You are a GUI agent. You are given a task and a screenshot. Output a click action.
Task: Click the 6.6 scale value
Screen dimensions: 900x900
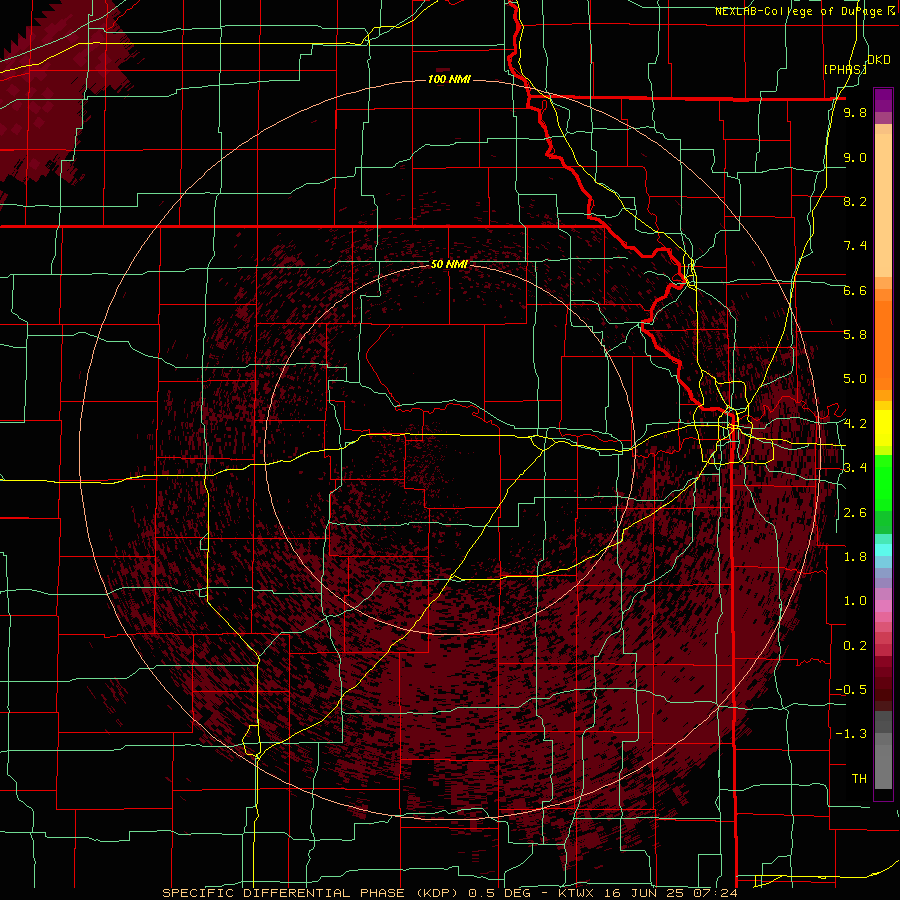point(855,290)
